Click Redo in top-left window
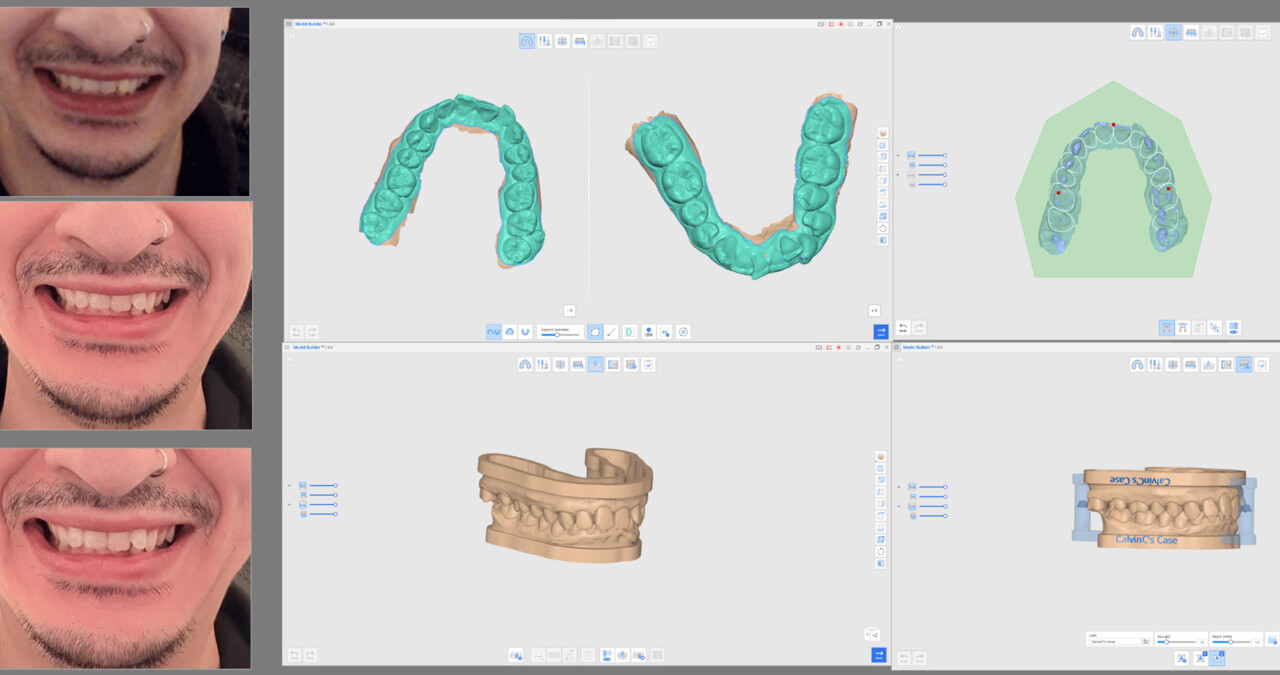The width and height of the screenshot is (1280, 675). click(312, 331)
